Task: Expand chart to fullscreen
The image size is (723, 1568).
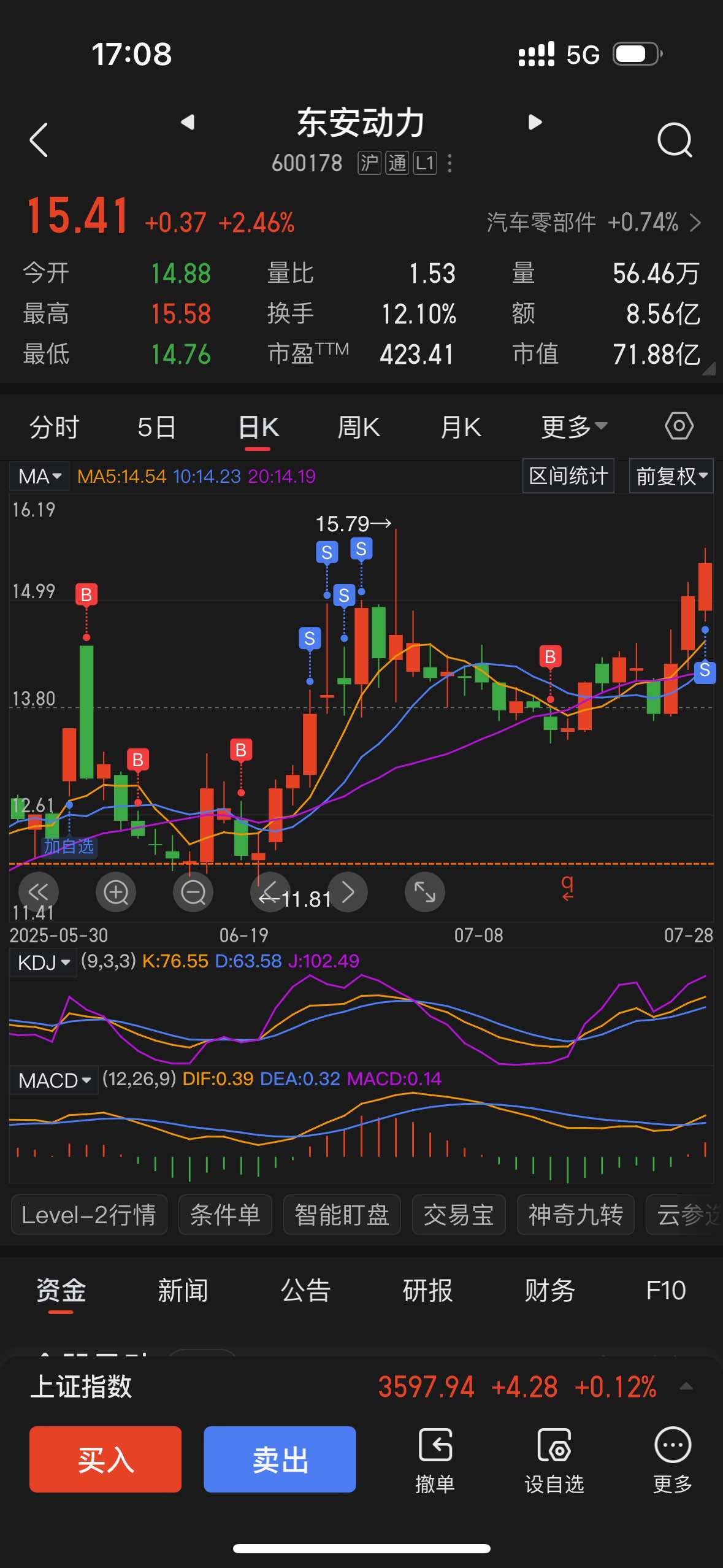Action: (425, 891)
